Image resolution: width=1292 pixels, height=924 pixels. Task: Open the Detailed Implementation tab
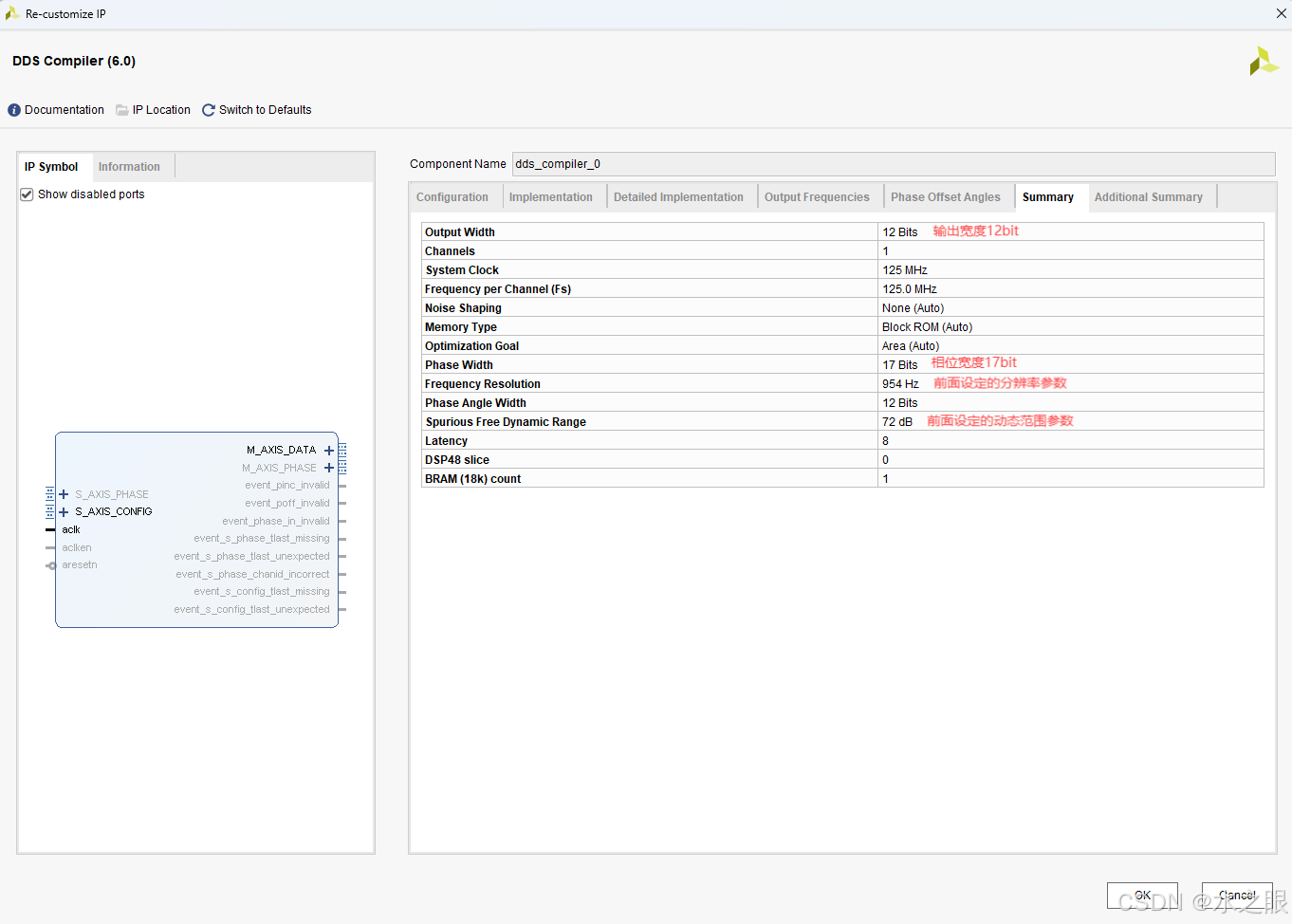pos(678,197)
